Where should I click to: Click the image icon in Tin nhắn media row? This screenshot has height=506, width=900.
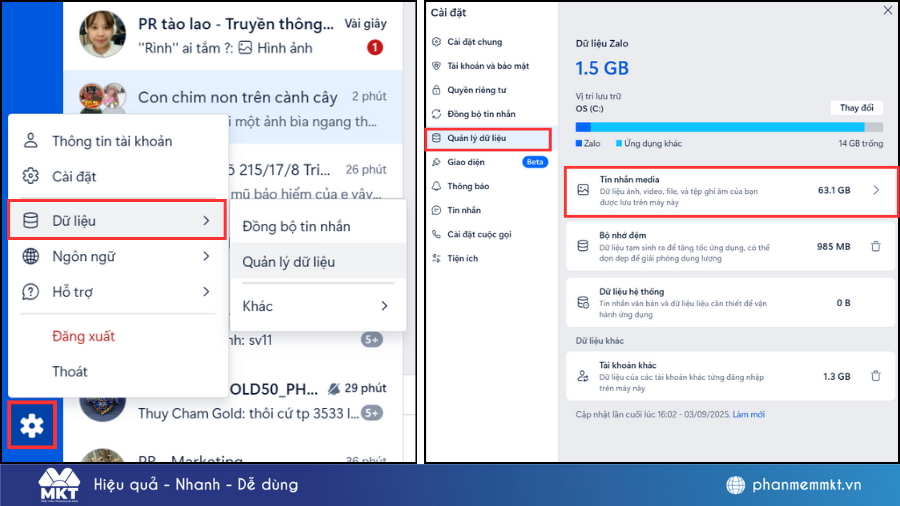pyautogui.click(x=583, y=190)
